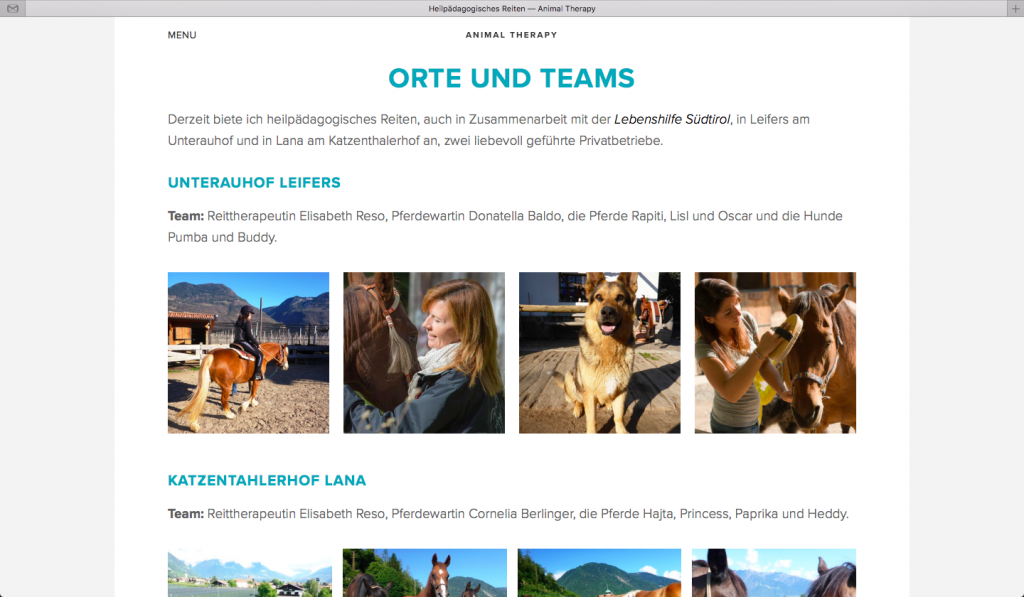Open the photo of the rider on the pony
The width and height of the screenshot is (1024, 597).
248,353
